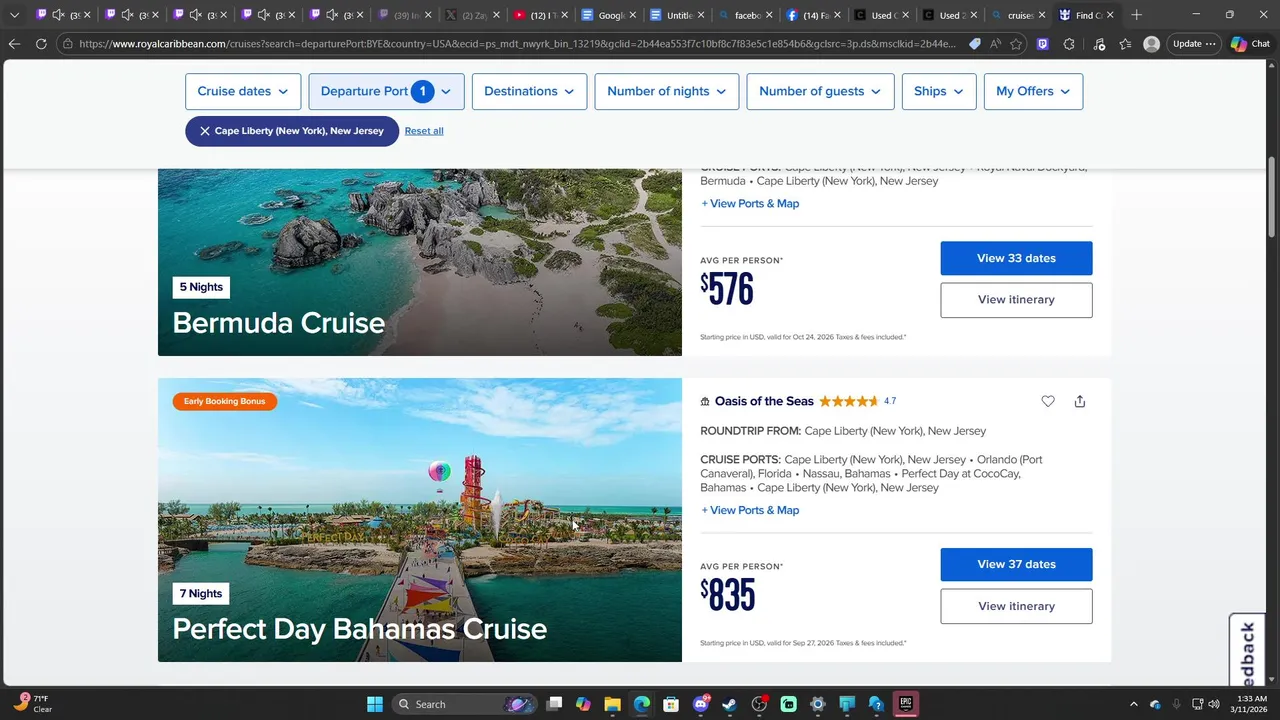
Task: Expand the Cruise dates dropdown
Action: [243, 91]
